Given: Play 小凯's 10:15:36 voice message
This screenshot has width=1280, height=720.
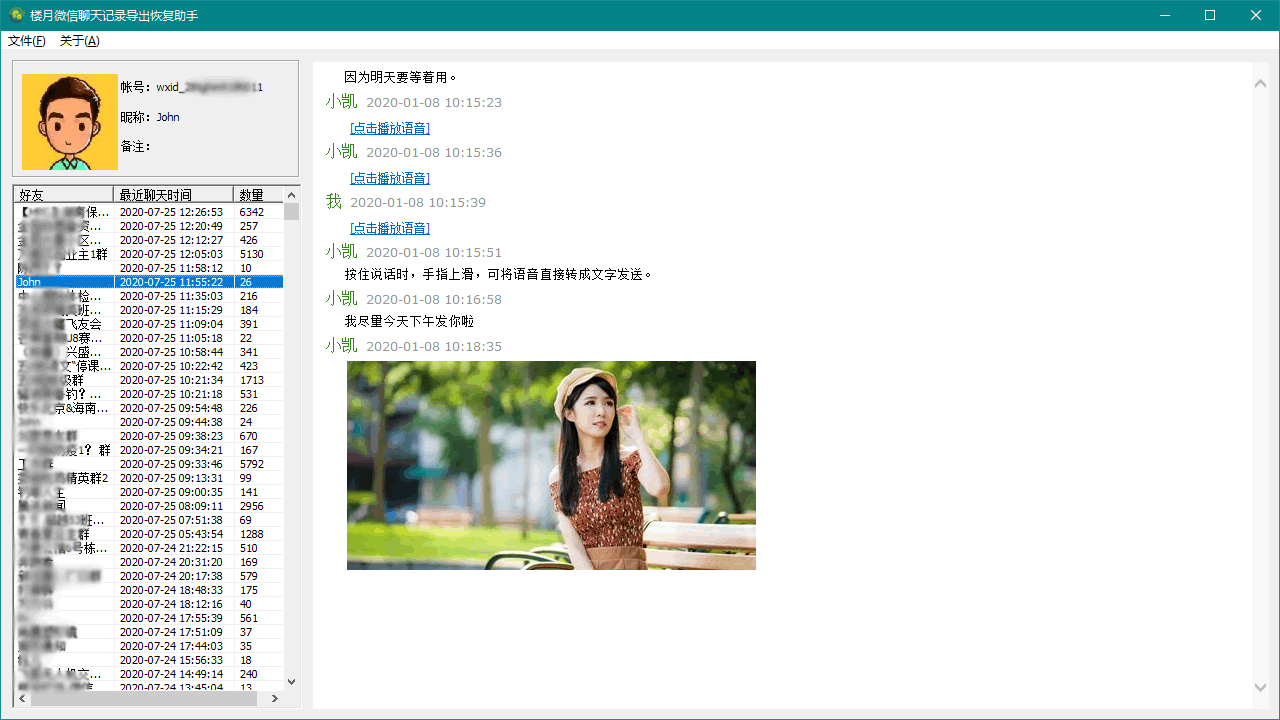Looking at the screenshot, I should [390, 178].
